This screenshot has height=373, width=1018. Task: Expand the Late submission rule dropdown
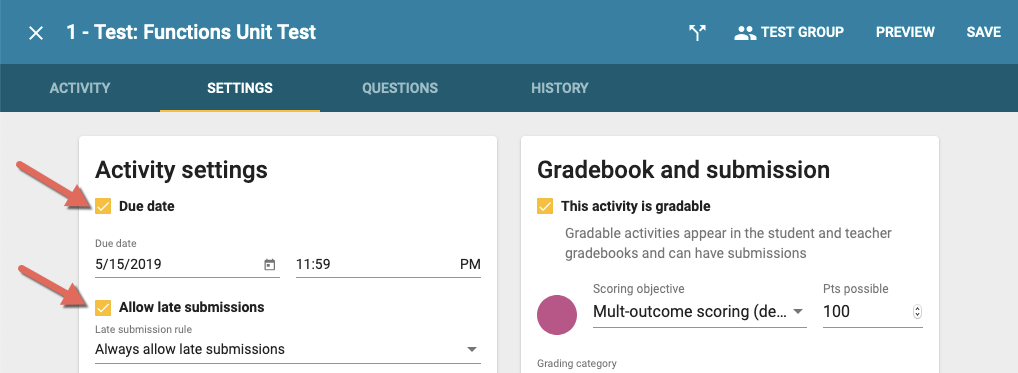(x=288, y=350)
